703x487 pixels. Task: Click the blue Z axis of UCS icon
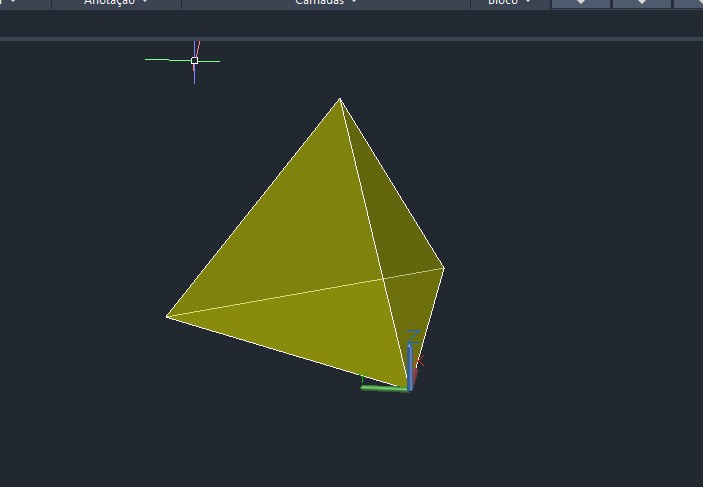[x=410, y=360]
